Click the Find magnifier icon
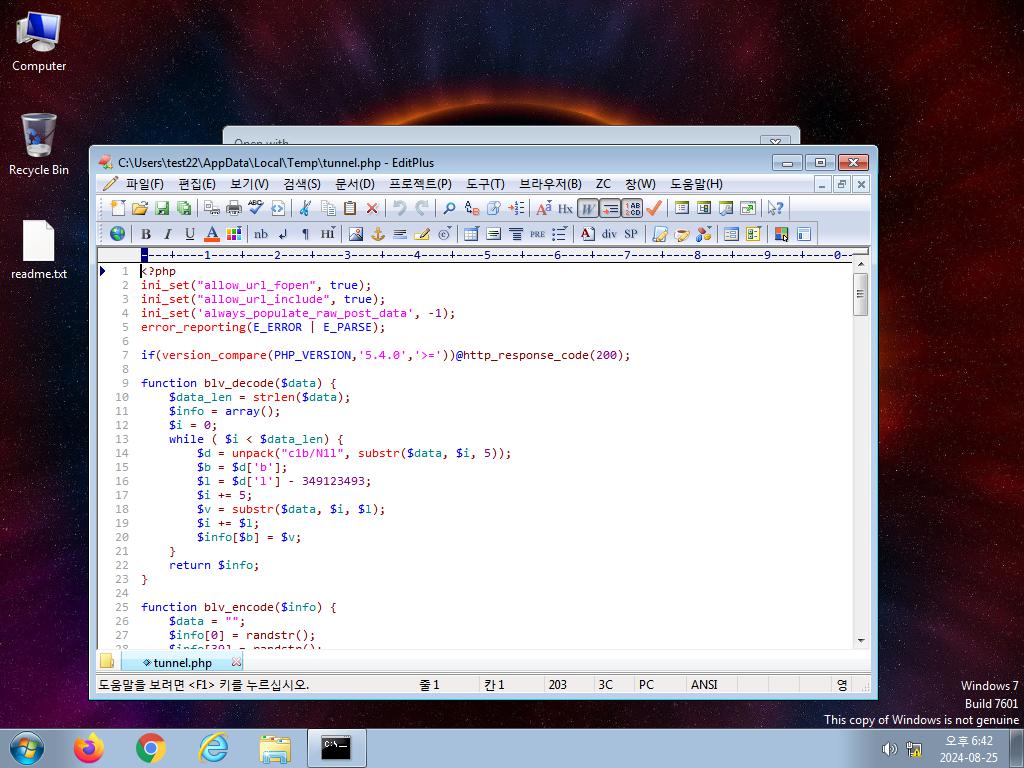Screen dimensions: 1024x768 pos(449,208)
